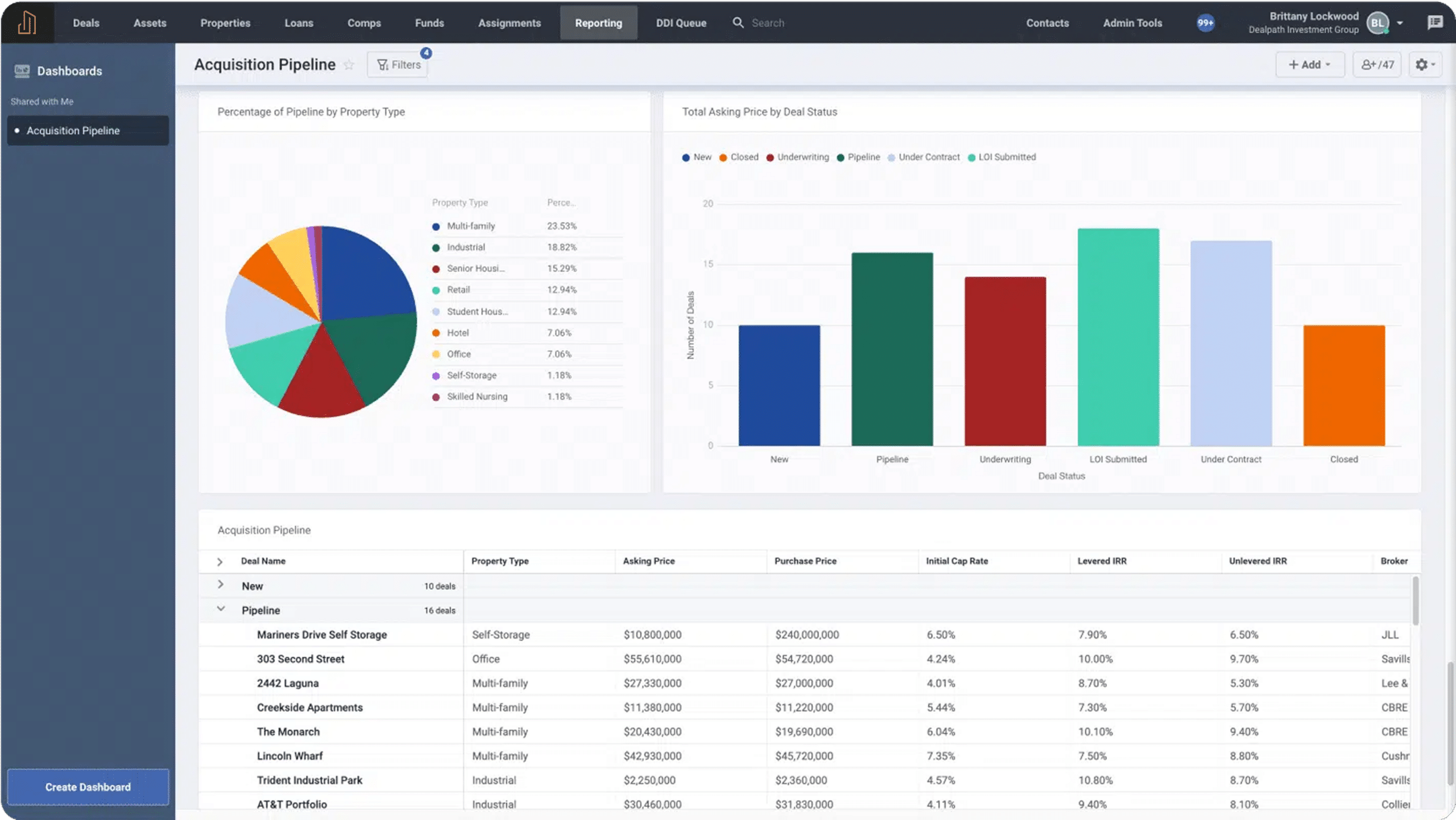Open the chat messages icon
This screenshot has height=820, width=1456.
1435,23
